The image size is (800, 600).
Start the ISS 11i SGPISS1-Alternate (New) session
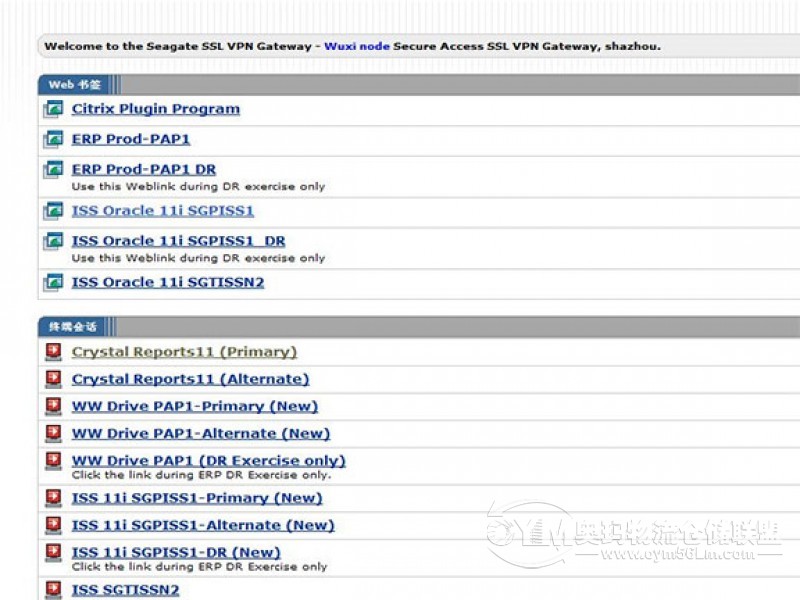[203, 525]
